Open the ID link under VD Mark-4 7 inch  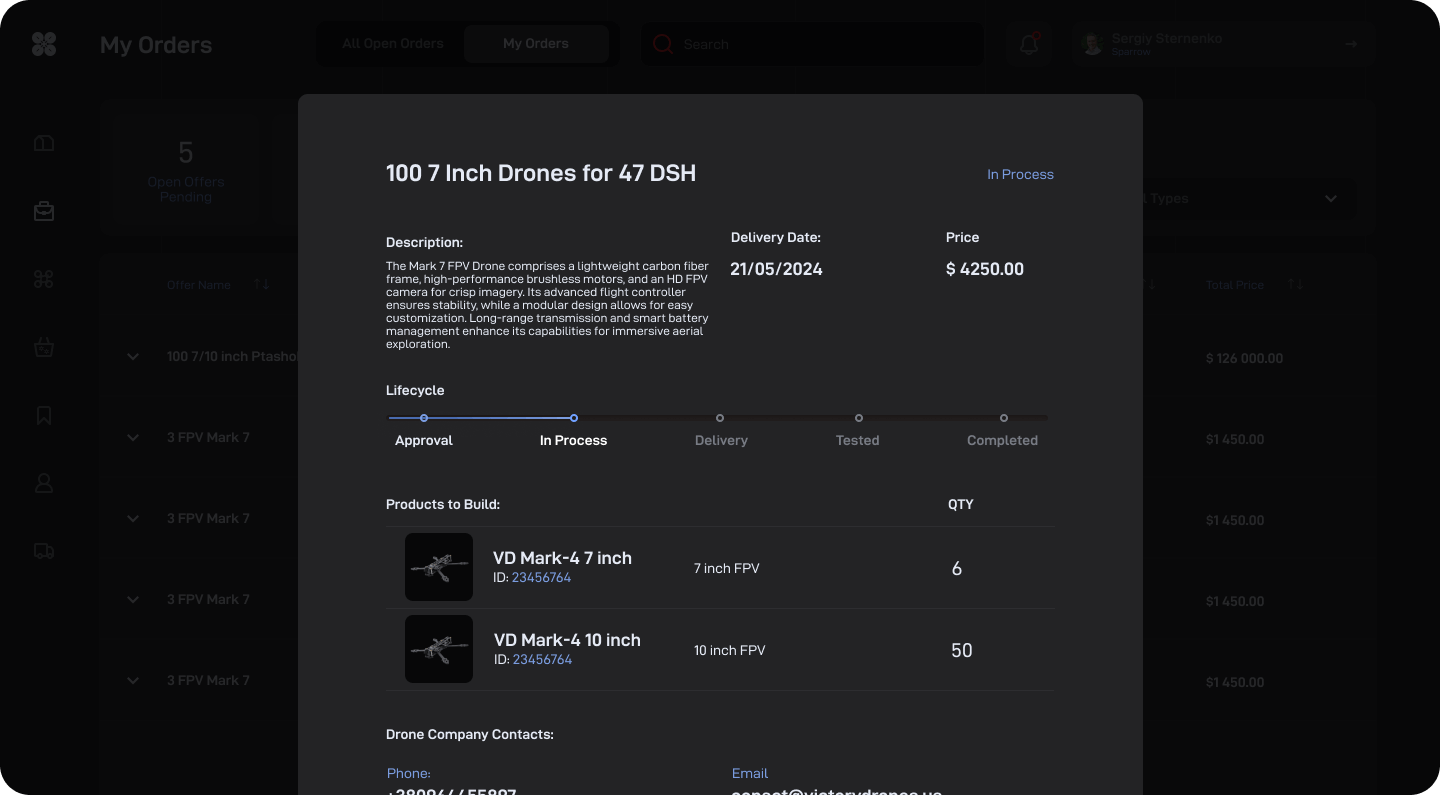[x=541, y=578]
